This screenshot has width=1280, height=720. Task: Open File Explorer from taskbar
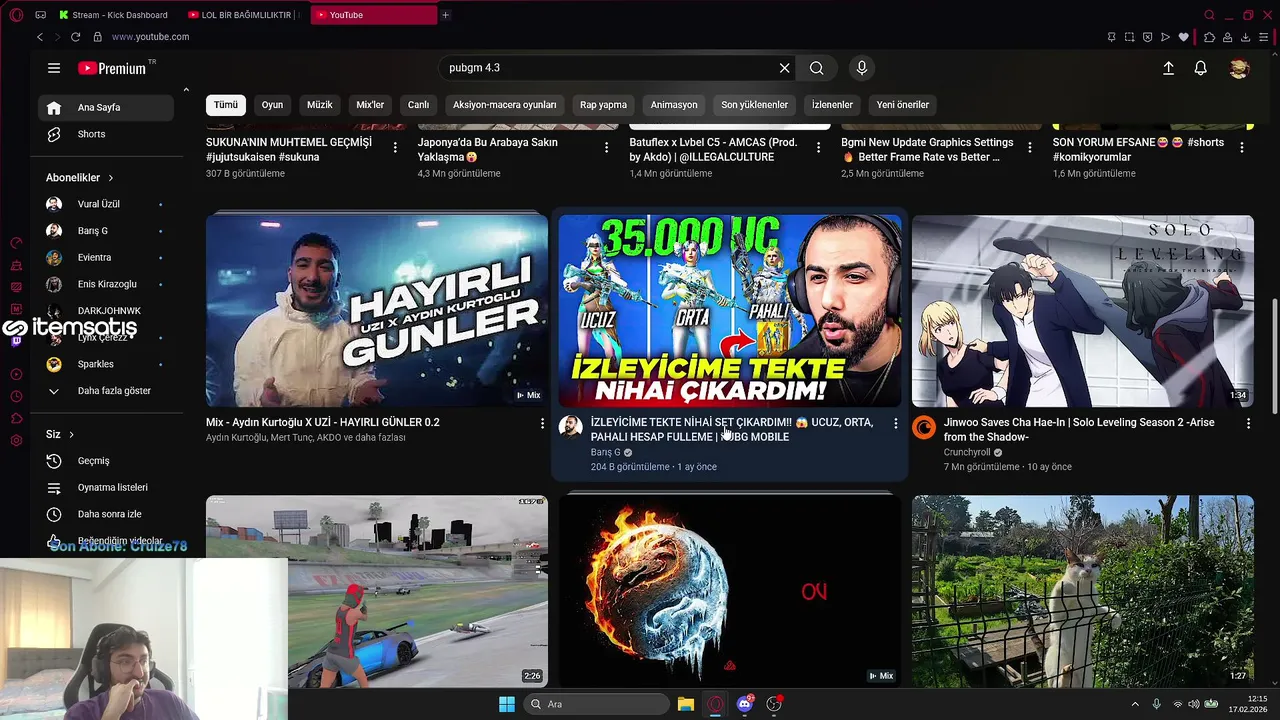tap(686, 704)
